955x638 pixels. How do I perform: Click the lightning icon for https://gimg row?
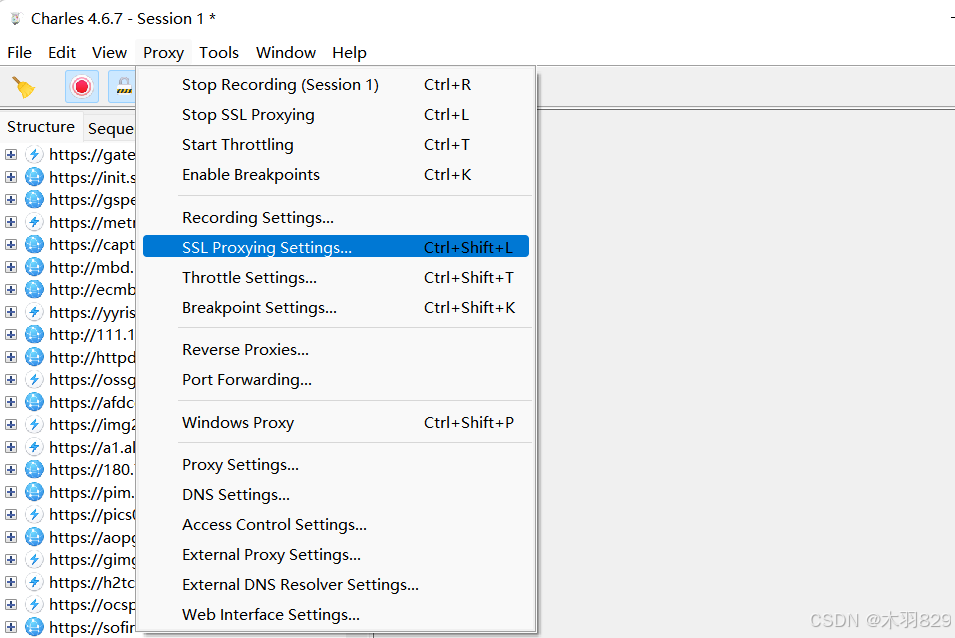35,559
